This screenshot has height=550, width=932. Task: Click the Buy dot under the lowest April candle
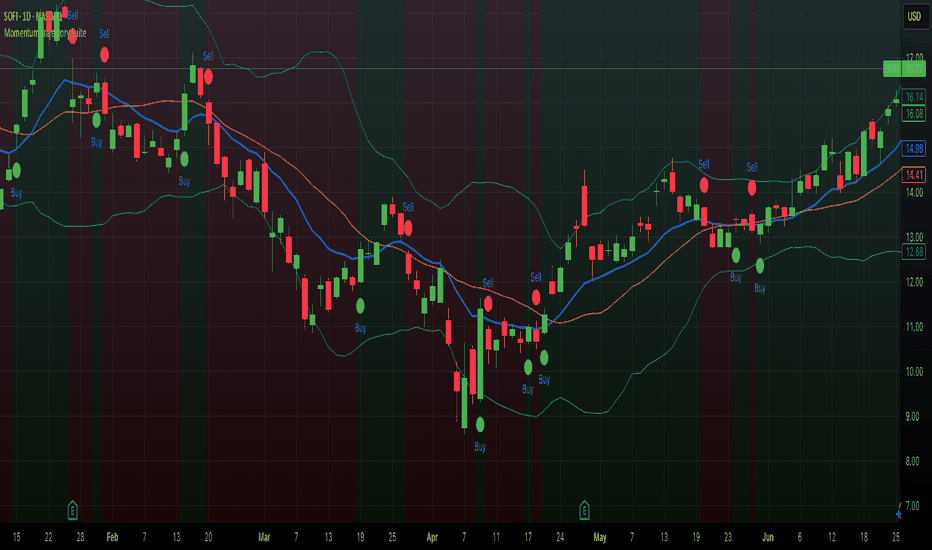coord(480,425)
